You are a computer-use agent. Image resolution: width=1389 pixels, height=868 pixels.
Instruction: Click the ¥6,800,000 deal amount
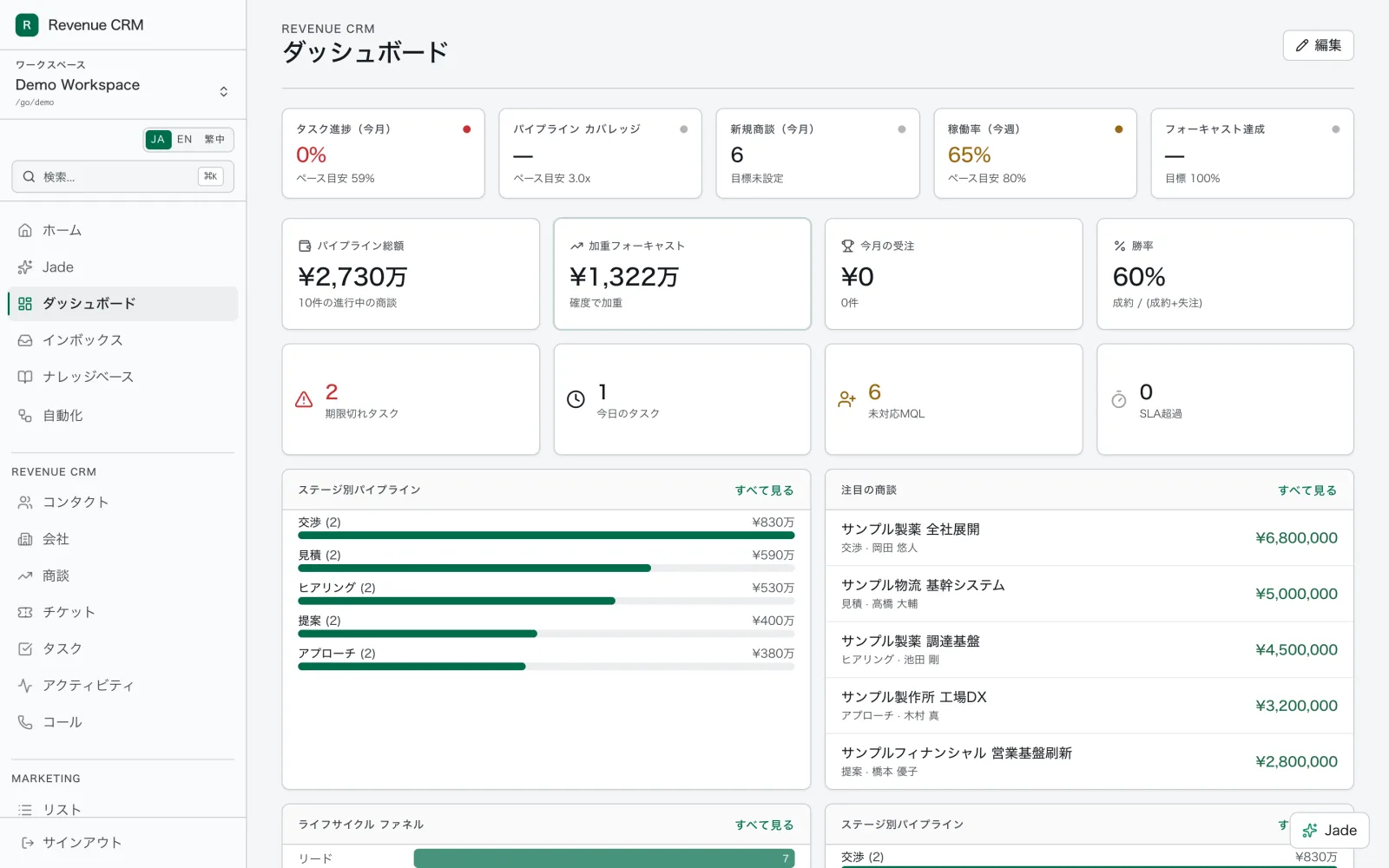pos(1296,538)
